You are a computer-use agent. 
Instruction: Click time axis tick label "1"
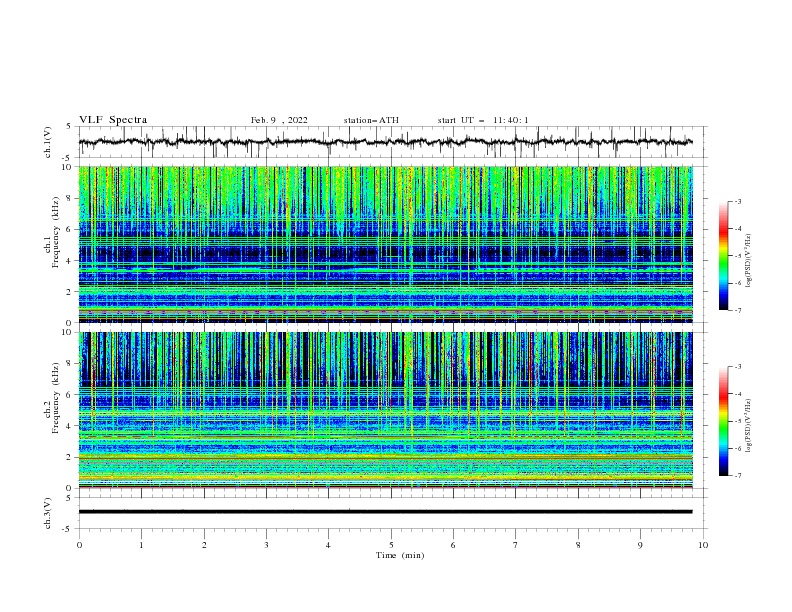141,545
